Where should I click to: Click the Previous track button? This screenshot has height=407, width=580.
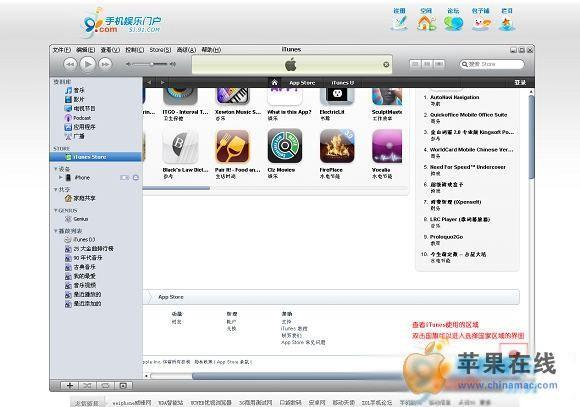[x=70, y=64]
